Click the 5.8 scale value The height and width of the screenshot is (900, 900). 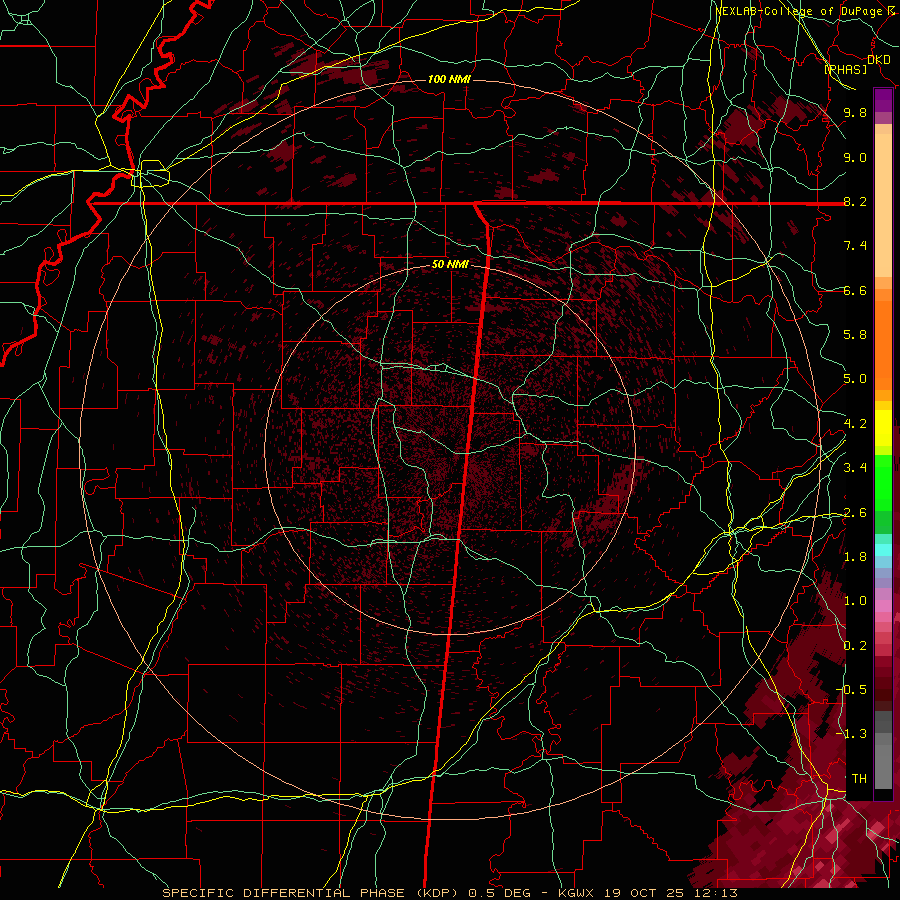coord(855,335)
